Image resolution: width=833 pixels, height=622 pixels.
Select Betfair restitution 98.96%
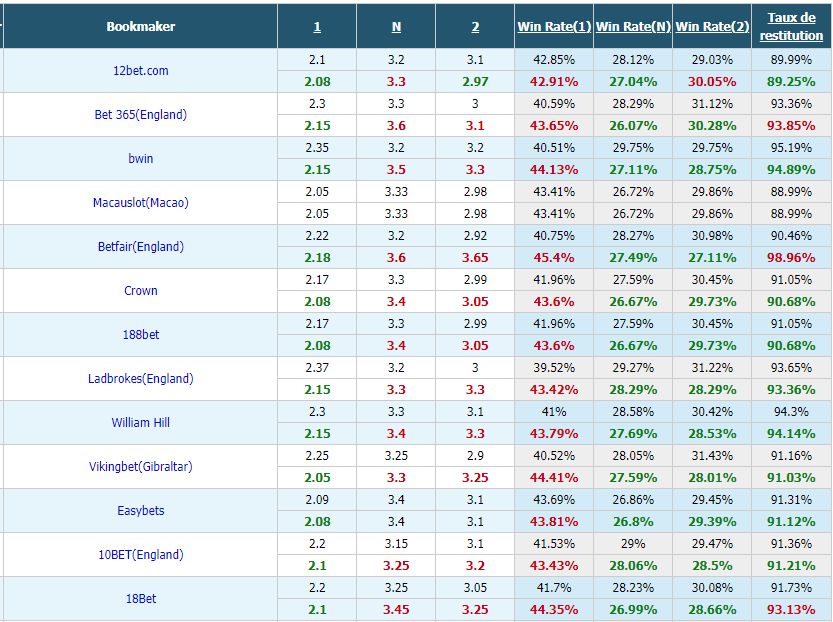click(x=792, y=258)
